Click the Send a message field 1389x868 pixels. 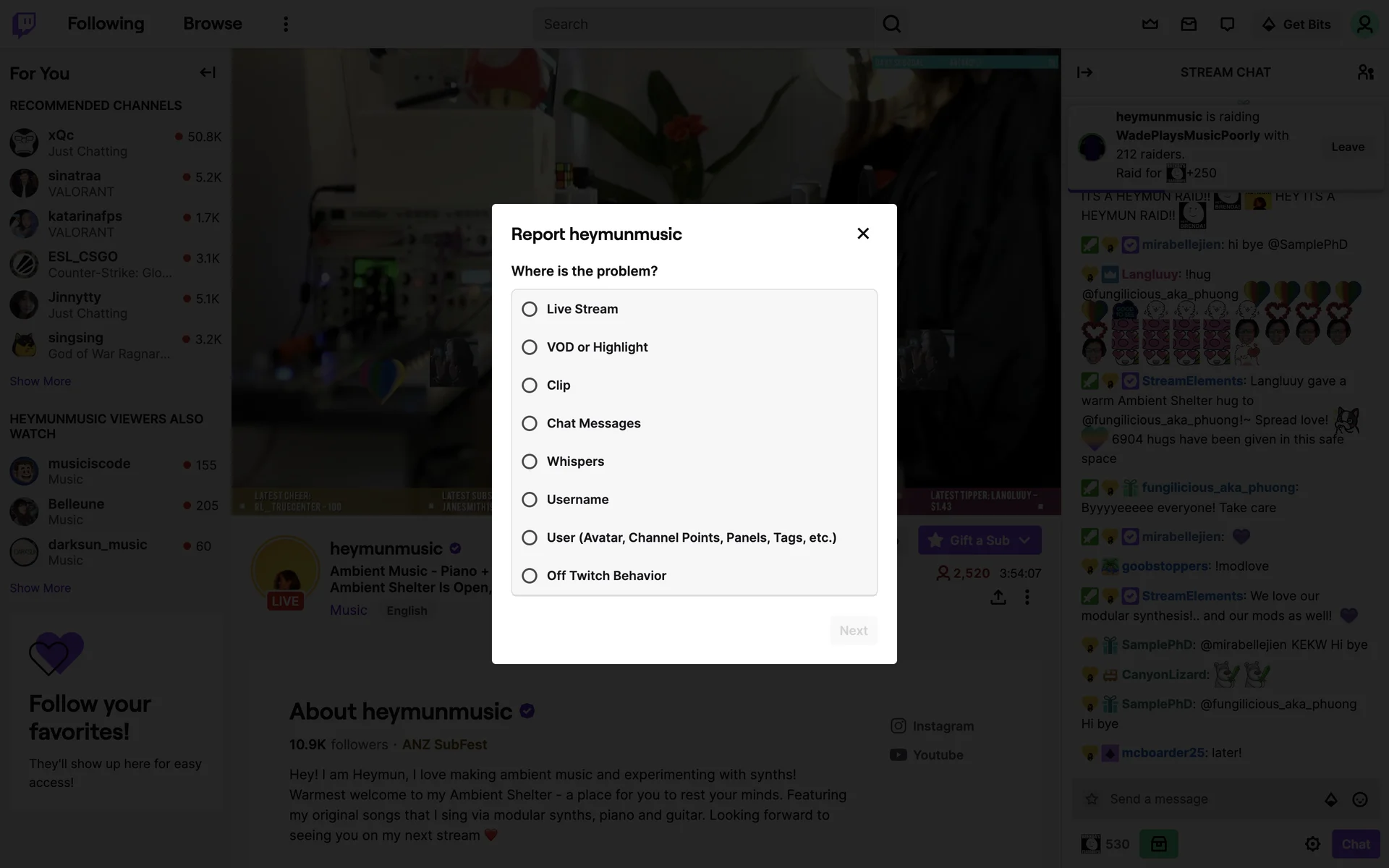[1201, 799]
